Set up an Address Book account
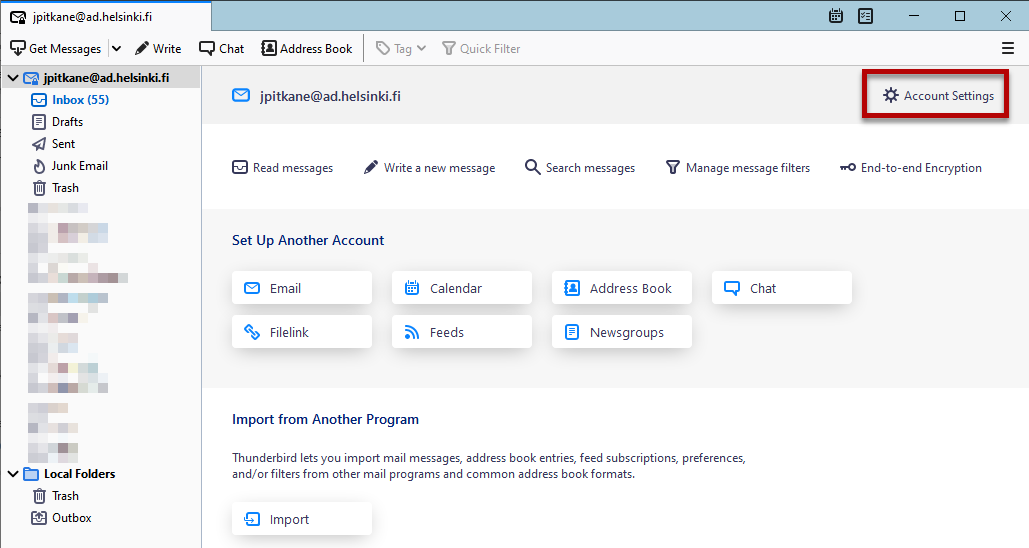Viewport: 1029px width, 548px height. pos(622,288)
